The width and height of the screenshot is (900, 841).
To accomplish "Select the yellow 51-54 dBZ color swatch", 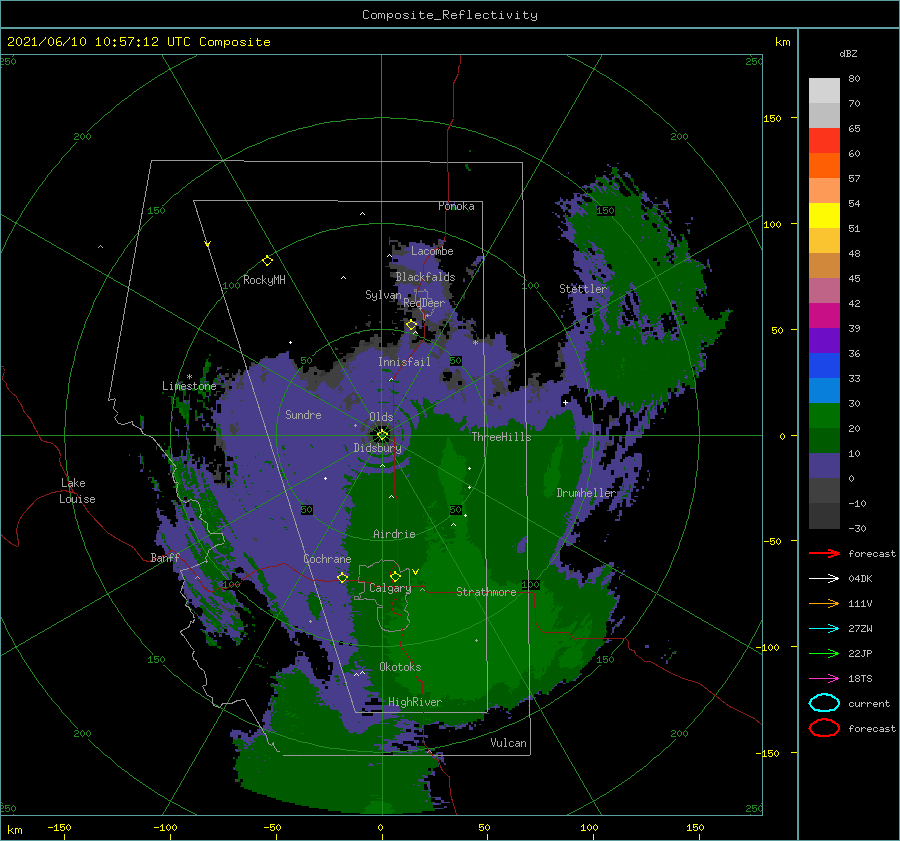I will click(824, 216).
